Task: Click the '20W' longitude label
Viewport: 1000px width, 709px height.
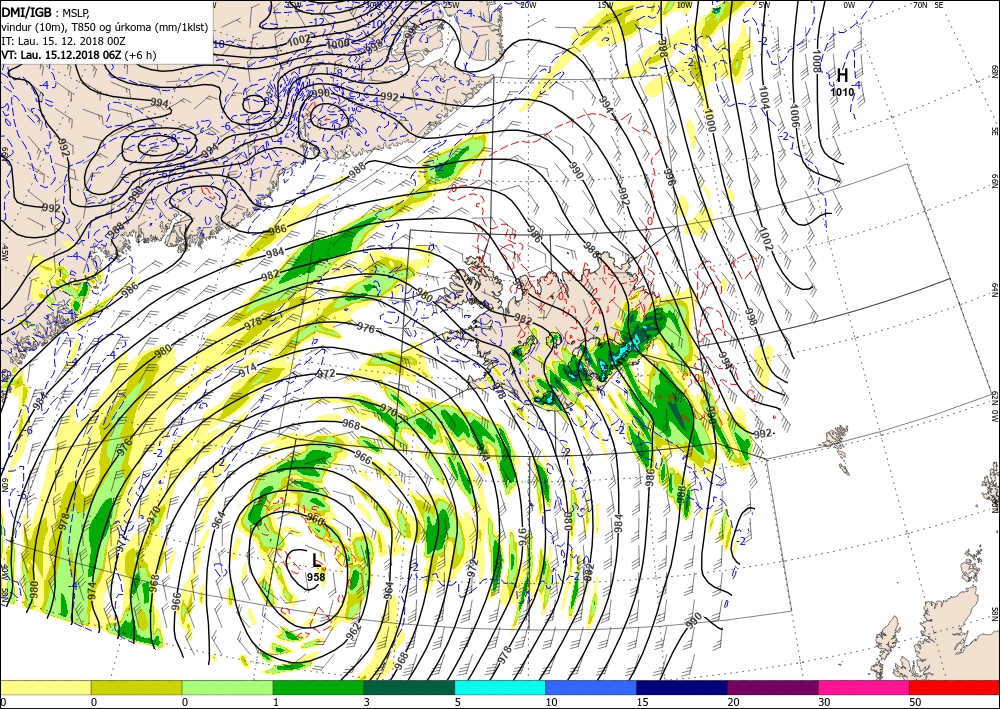Action: (527, 5)
